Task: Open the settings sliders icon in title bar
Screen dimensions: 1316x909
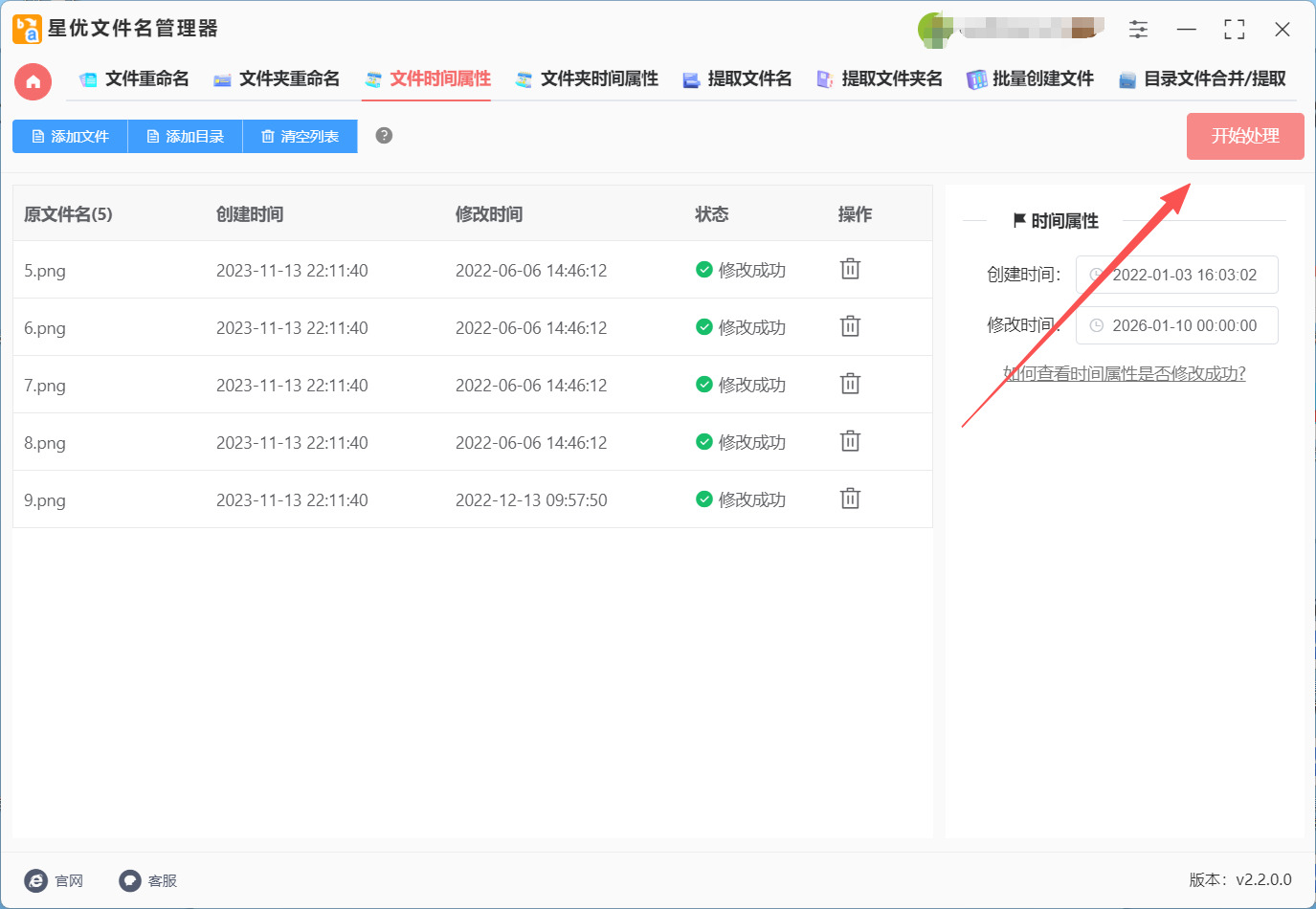Action: (x=1138, y=30)
